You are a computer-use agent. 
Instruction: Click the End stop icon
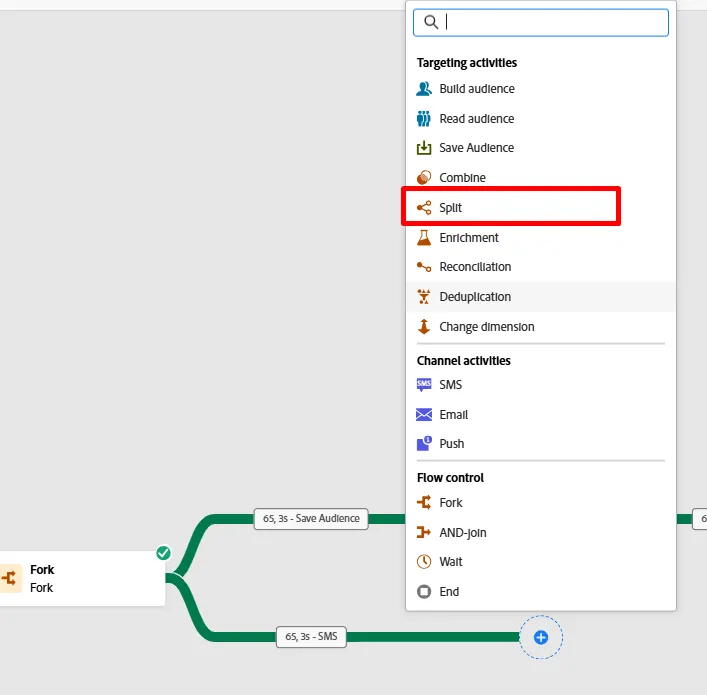point(424,591)
